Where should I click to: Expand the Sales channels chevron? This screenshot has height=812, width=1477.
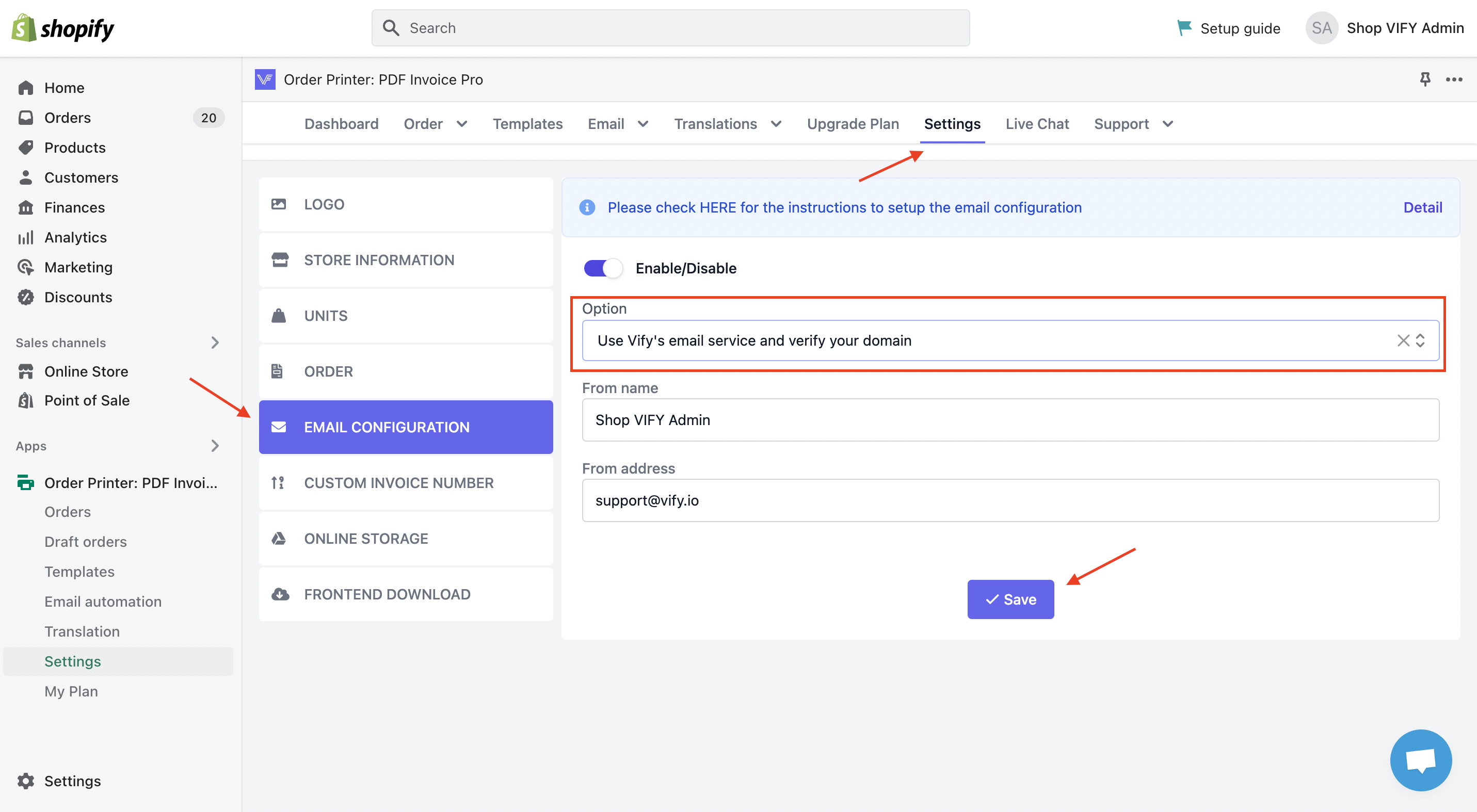[x=215, y=343]
